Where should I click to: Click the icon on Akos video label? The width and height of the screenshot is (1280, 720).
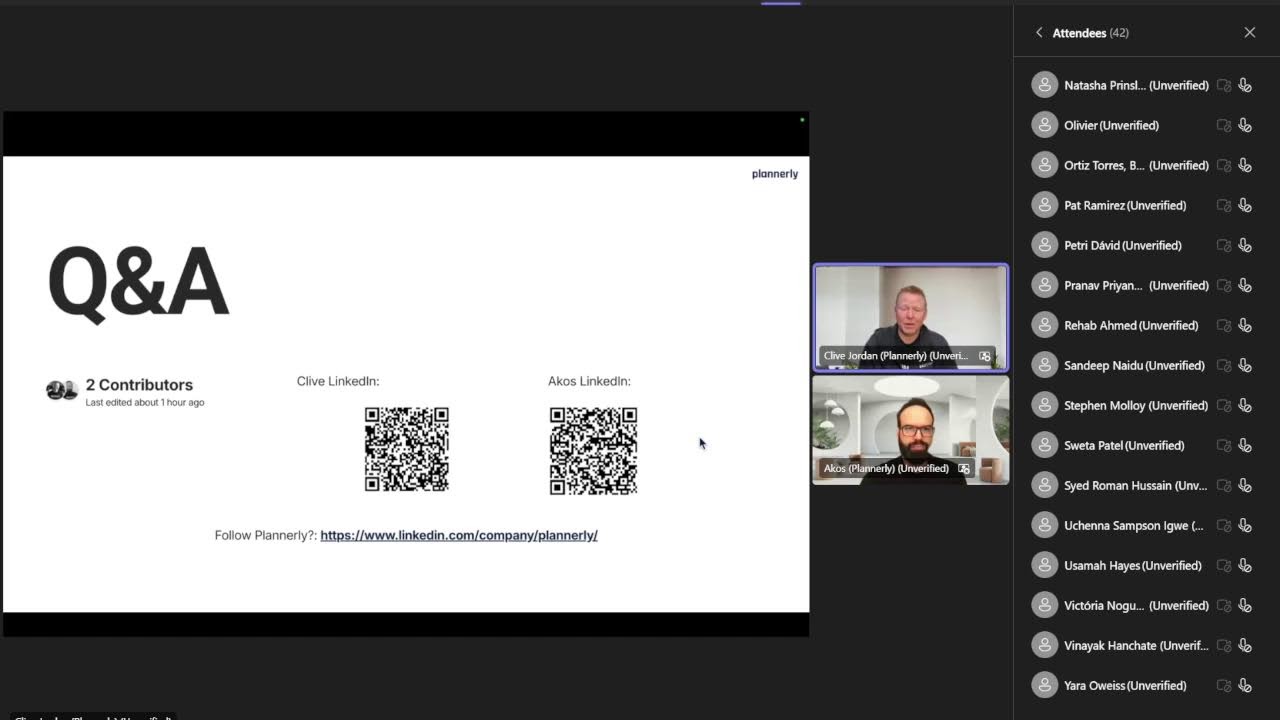coord(964,468)
